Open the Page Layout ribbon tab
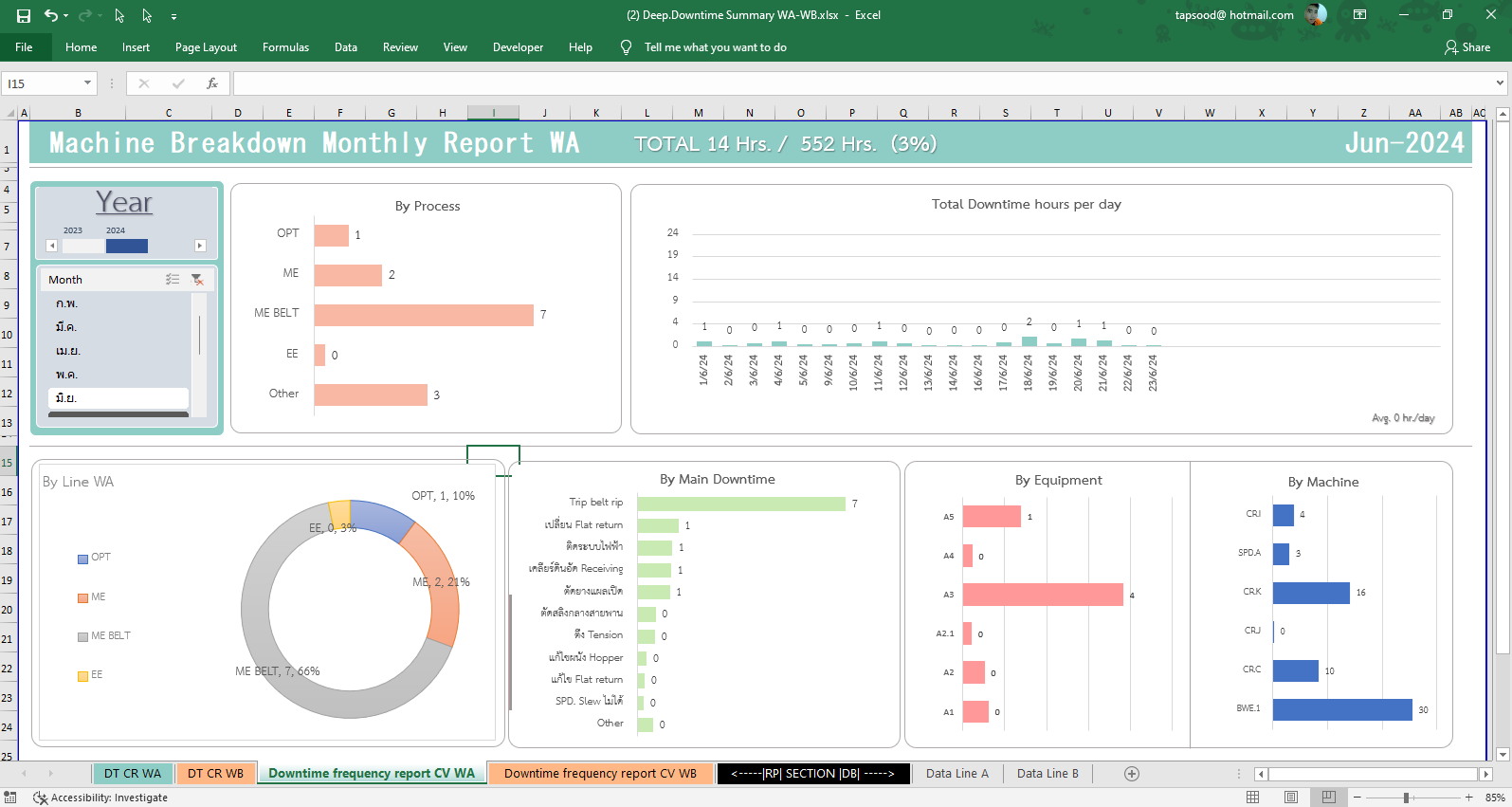This screenshot has height=807, width=1512. pos(206,47)
